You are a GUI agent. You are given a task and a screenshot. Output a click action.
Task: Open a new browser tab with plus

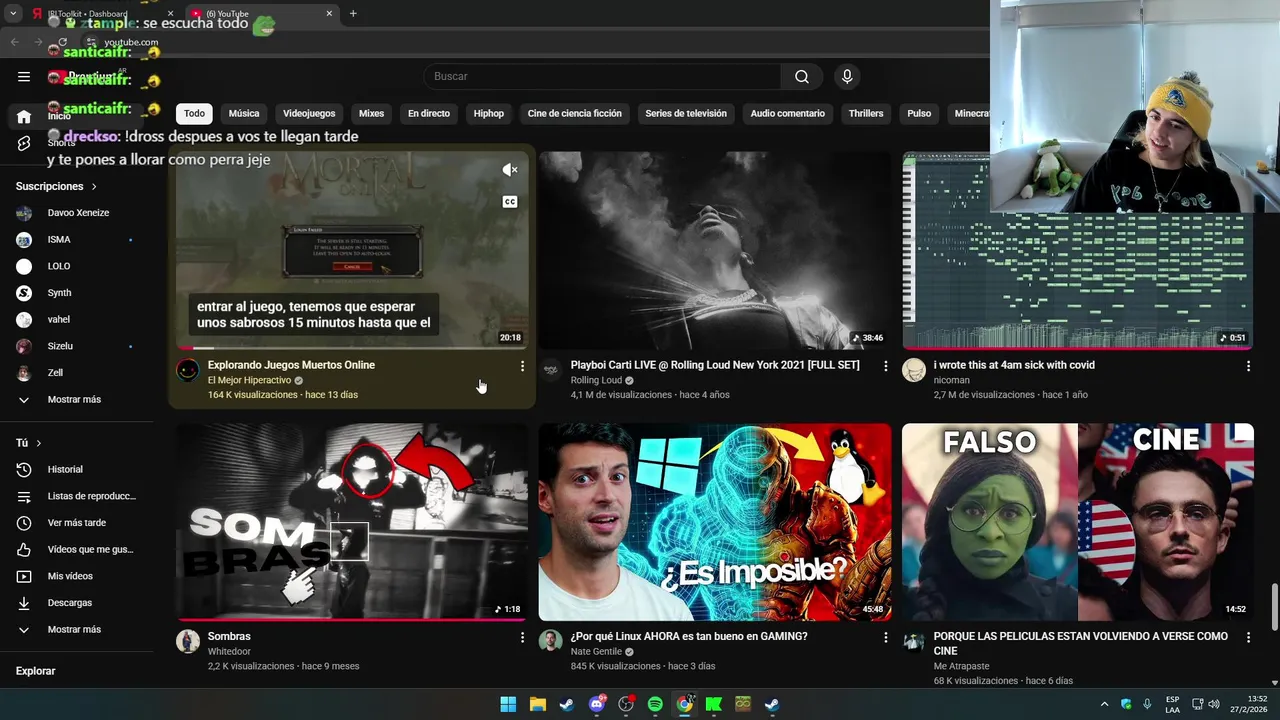(353, 14)
